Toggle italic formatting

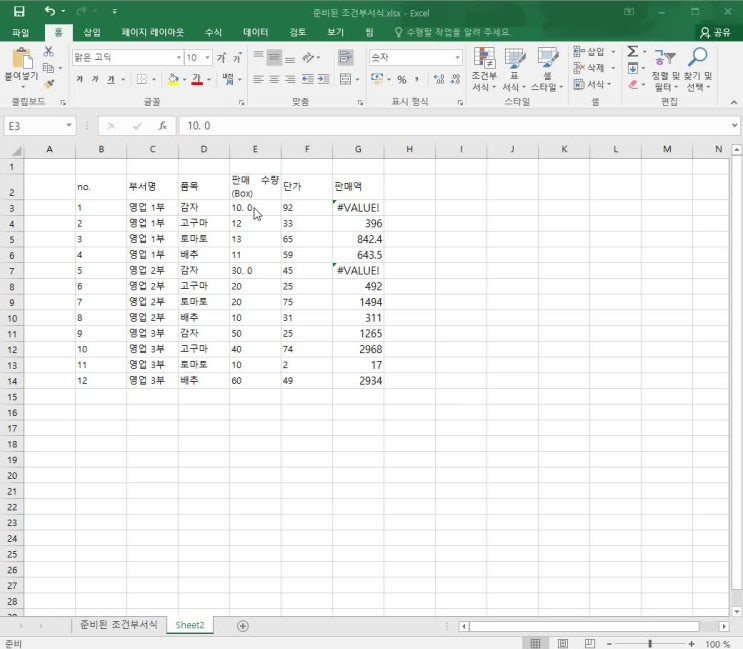point(95,79)
